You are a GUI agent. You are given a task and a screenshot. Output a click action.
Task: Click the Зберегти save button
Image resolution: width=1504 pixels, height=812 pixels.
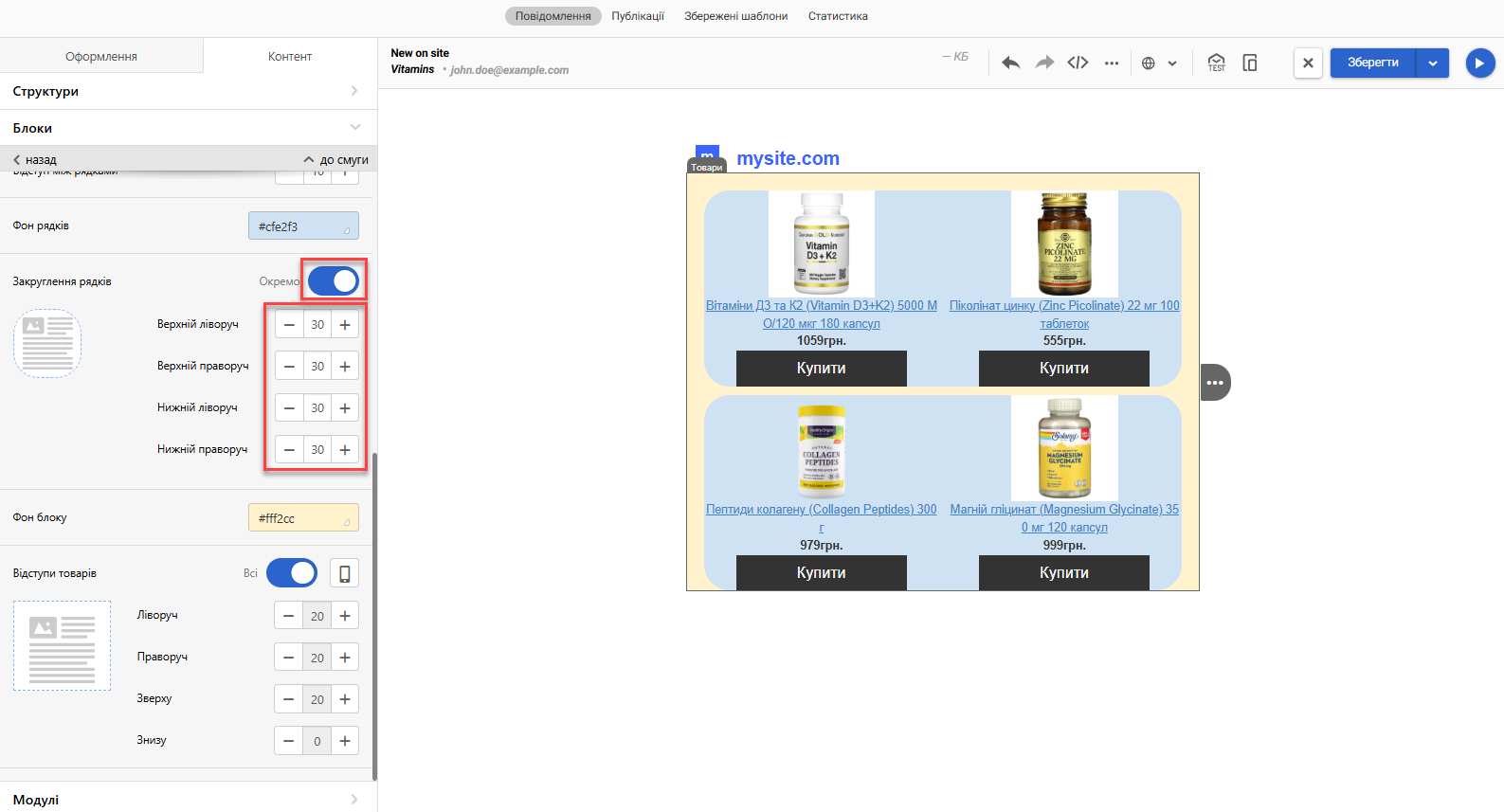point(1373,63)
